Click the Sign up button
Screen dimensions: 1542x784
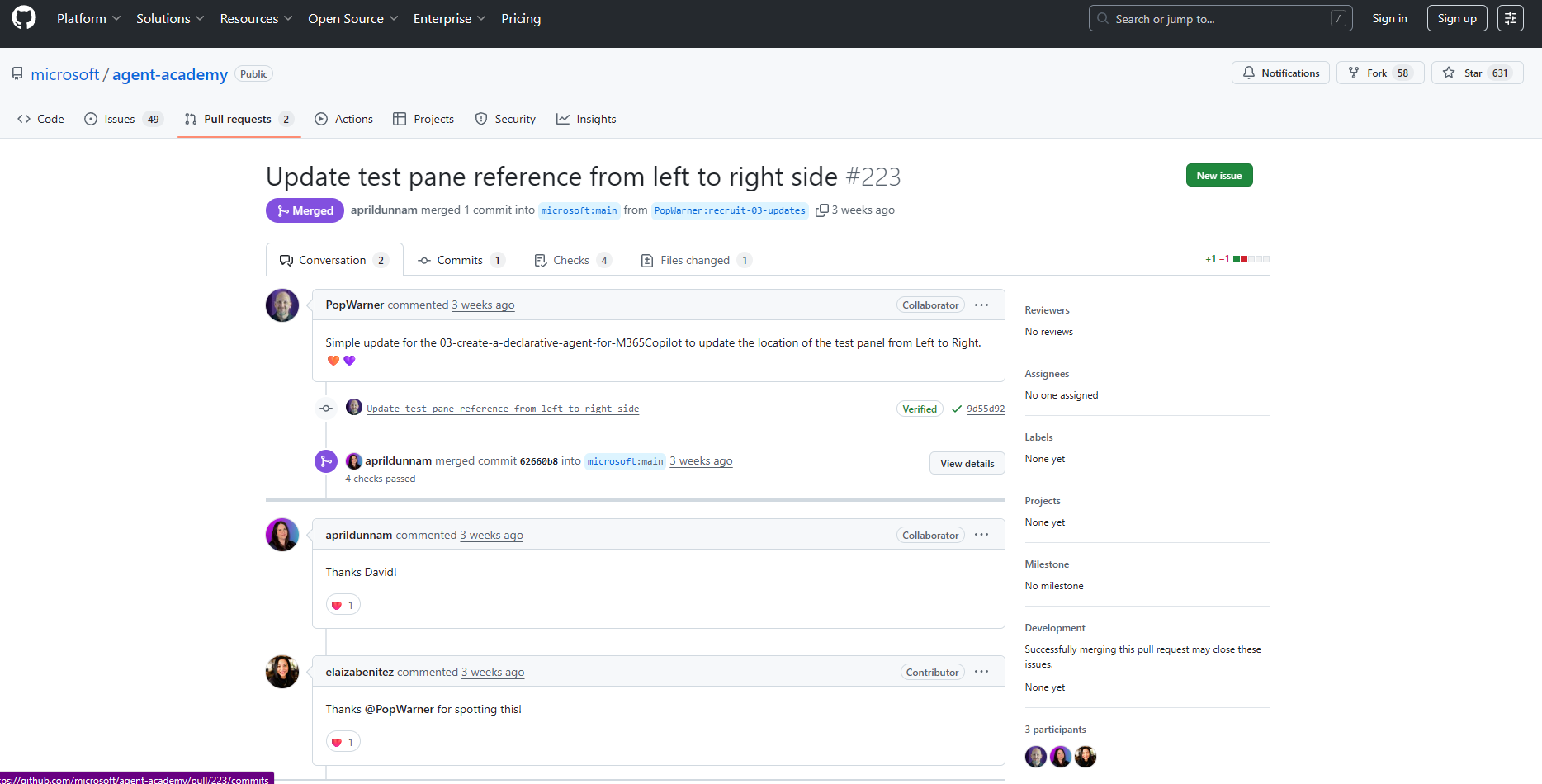pos(1456,18)
